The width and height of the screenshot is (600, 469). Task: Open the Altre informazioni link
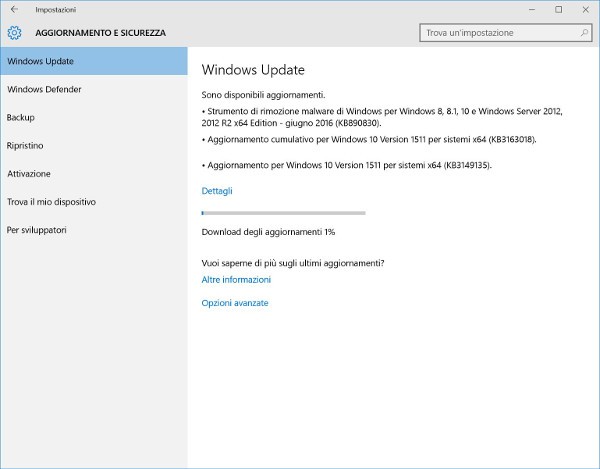tap(236, 280)
